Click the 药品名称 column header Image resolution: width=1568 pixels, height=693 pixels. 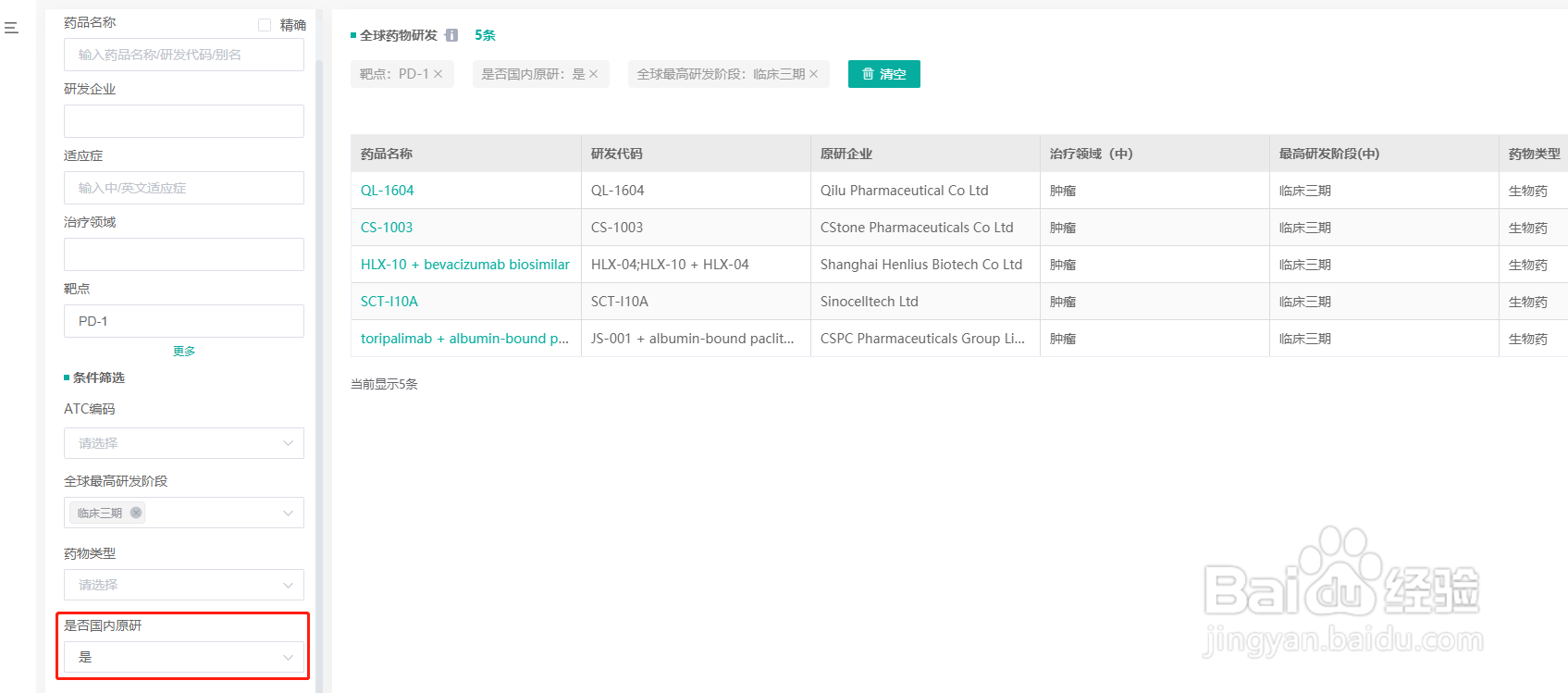[x=466, y=154]
